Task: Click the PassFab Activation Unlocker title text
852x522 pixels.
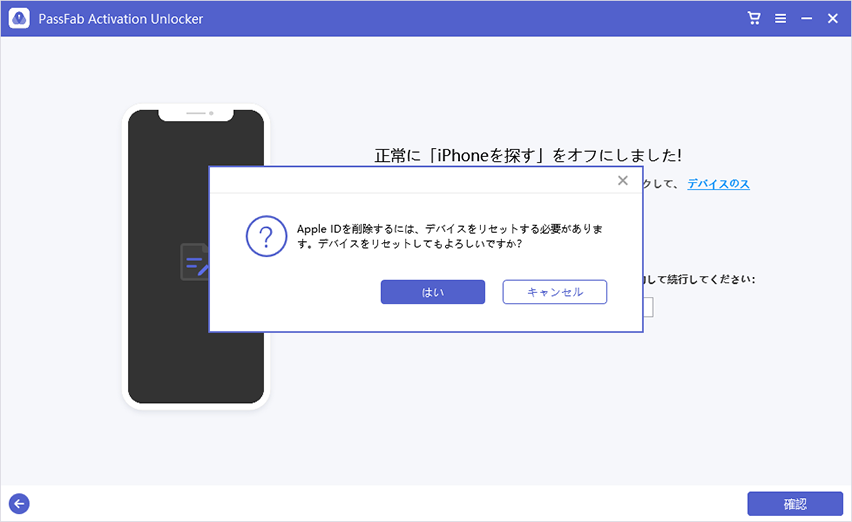Action: point(121,19)
